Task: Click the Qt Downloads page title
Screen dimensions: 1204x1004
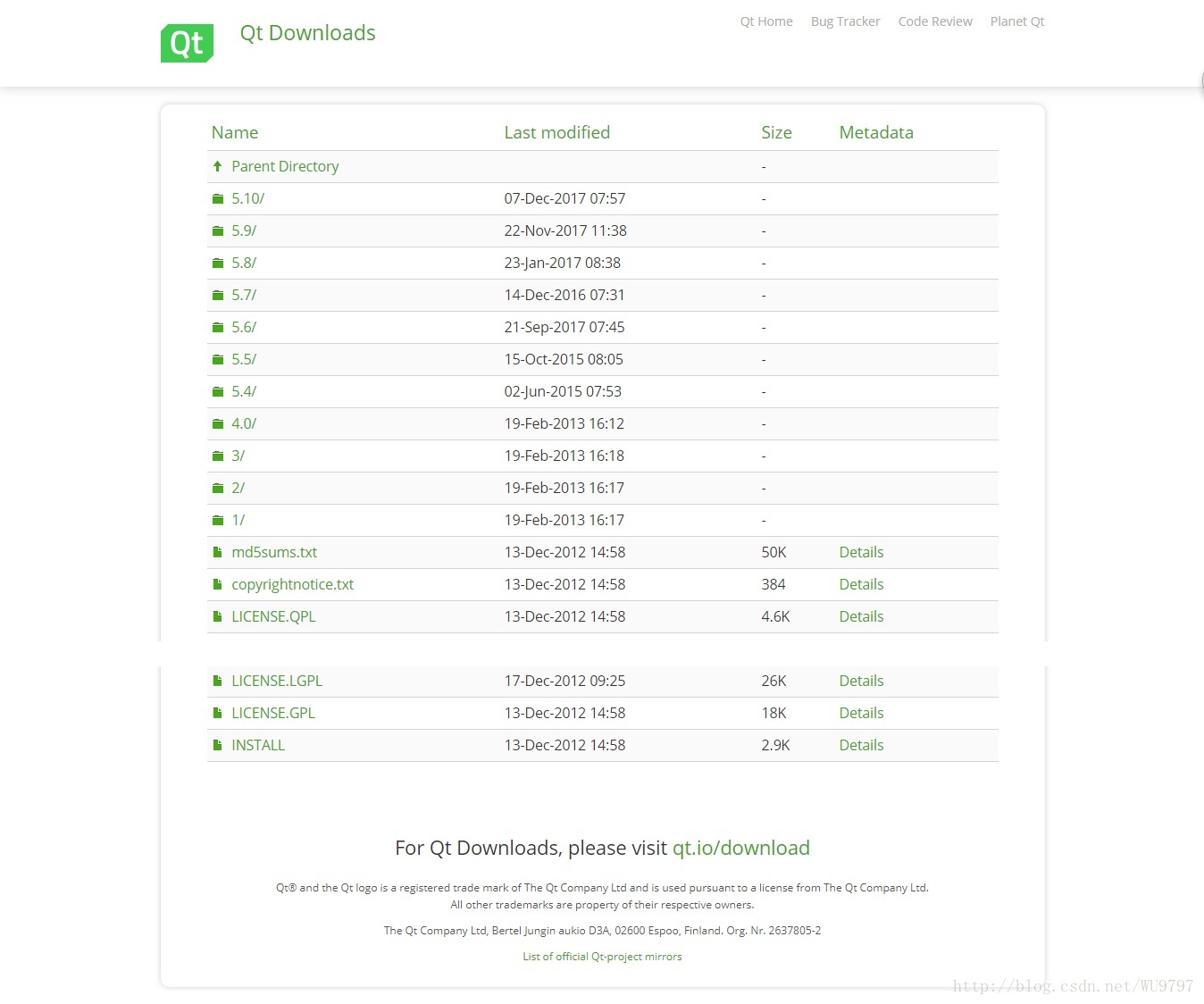Action: pyautogui.click(x=307, y=33)
